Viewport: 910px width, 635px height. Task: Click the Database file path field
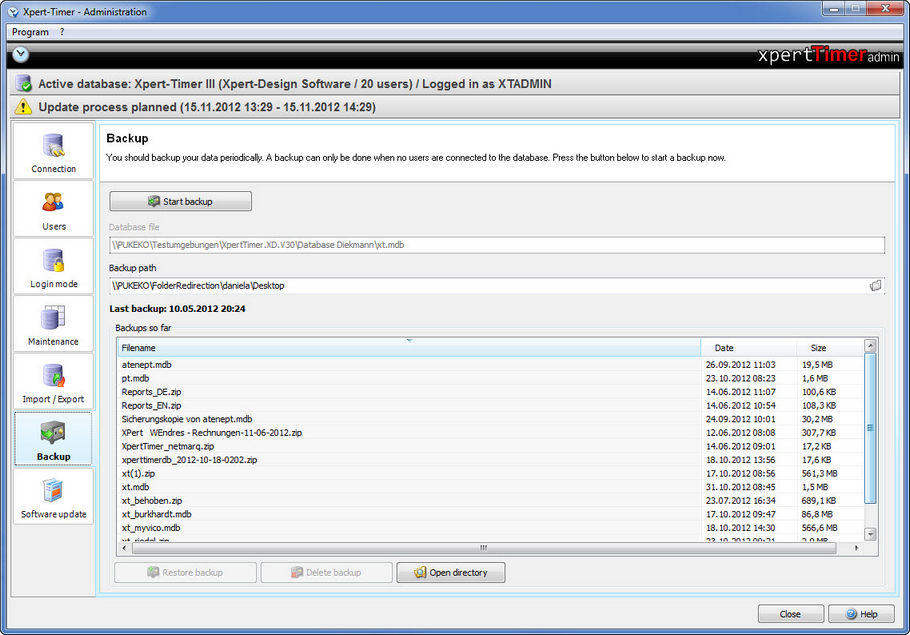(497, 245)
